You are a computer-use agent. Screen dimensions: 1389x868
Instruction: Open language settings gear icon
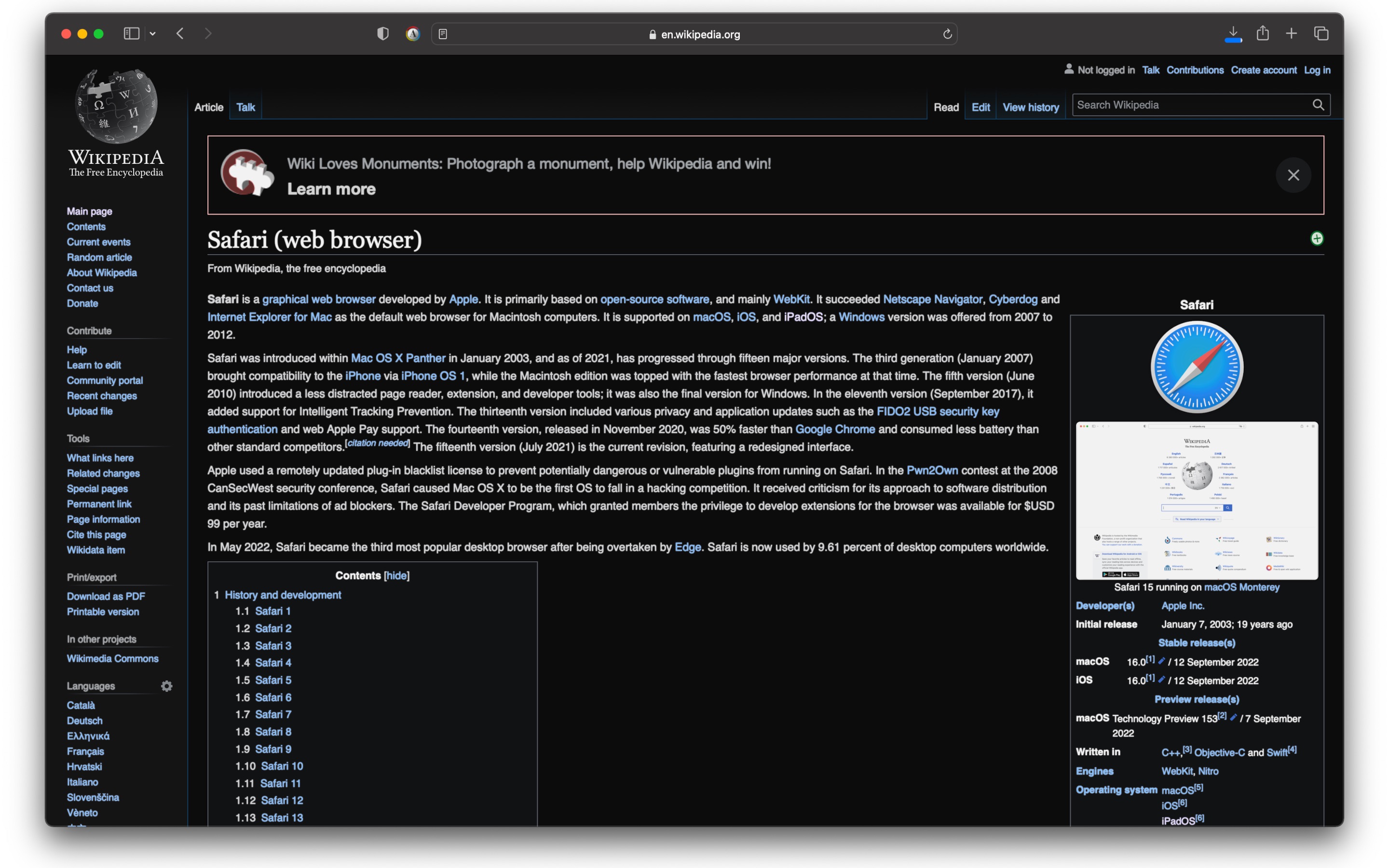click(166, 686)
